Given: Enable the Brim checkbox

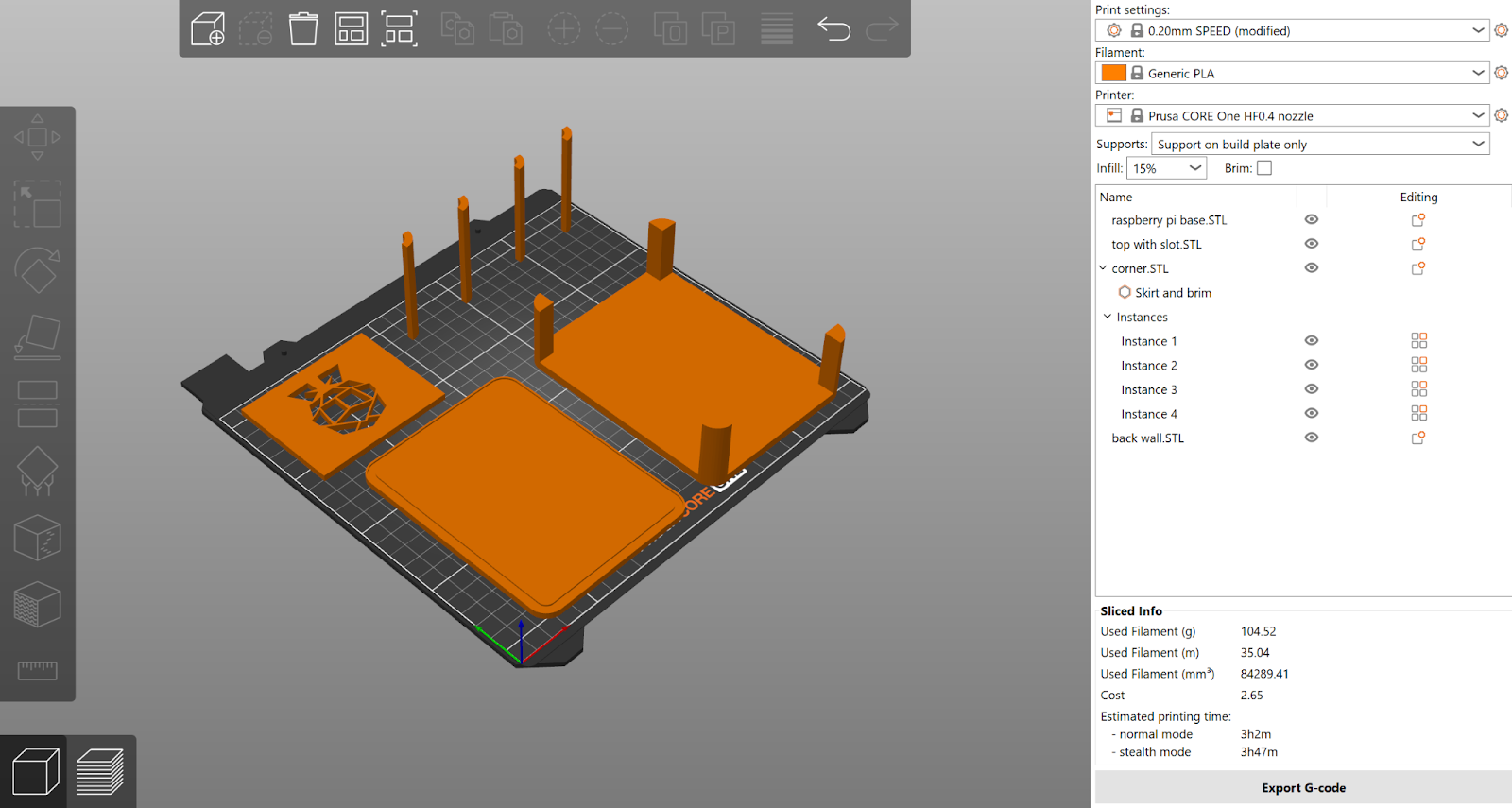Looking at the screenshot, I should coord(1264,168).
